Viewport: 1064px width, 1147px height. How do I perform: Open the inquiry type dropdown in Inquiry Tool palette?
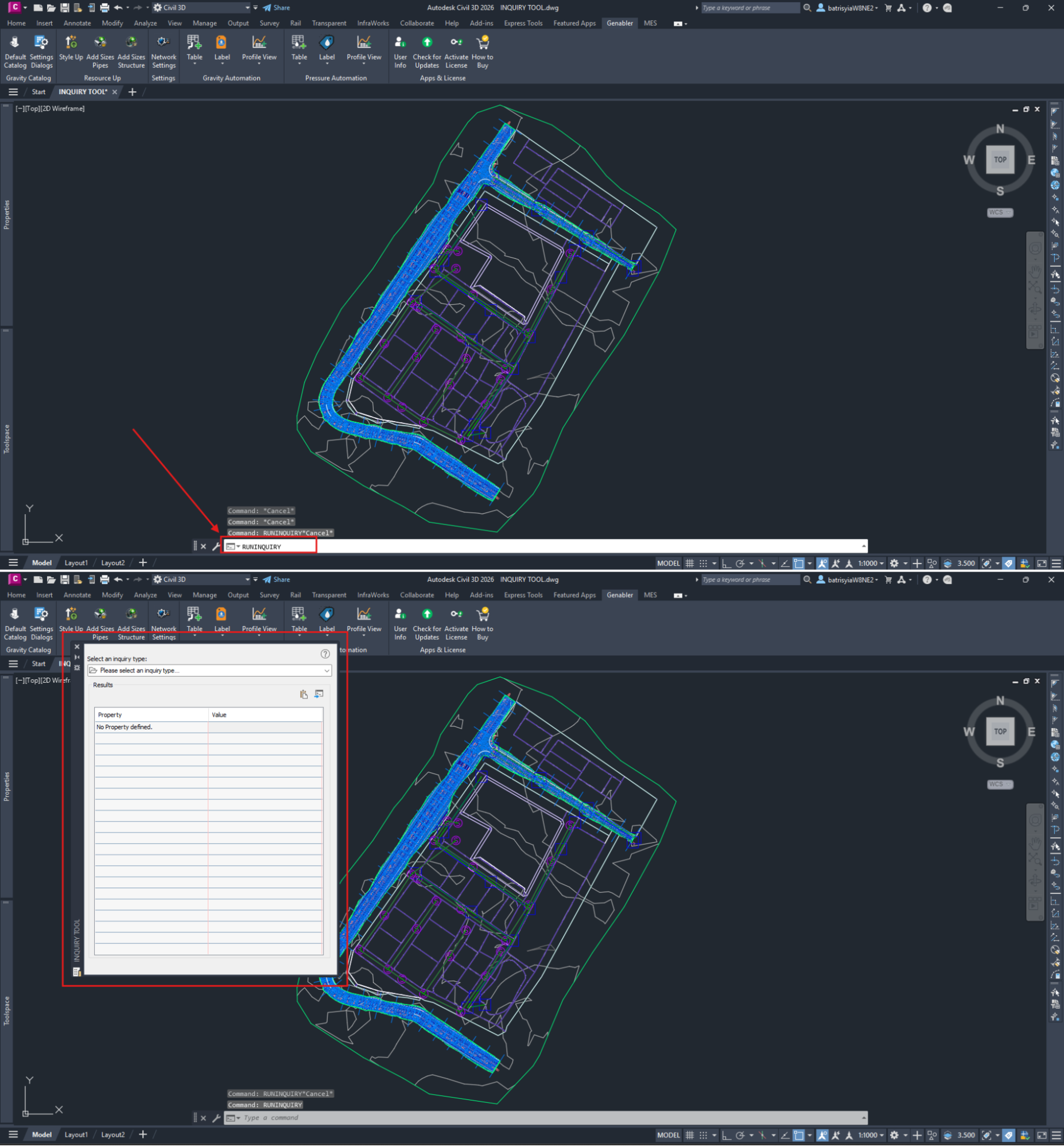click(x=327, y=671)
